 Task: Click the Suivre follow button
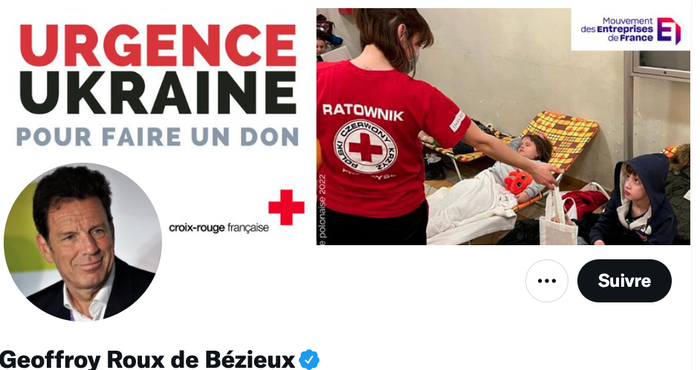point(624,281)
